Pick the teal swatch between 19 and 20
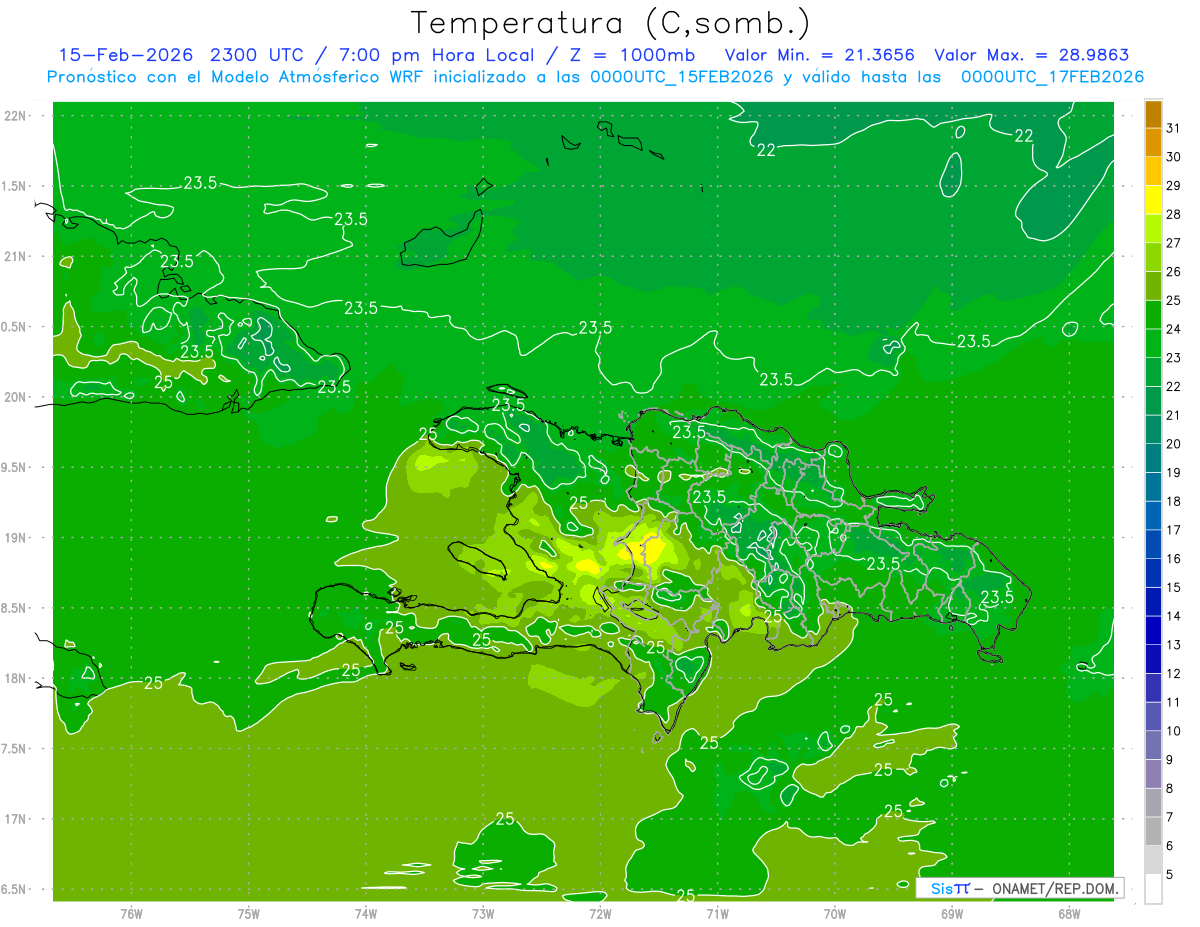1200x927 pixels. coord(1153,458)
